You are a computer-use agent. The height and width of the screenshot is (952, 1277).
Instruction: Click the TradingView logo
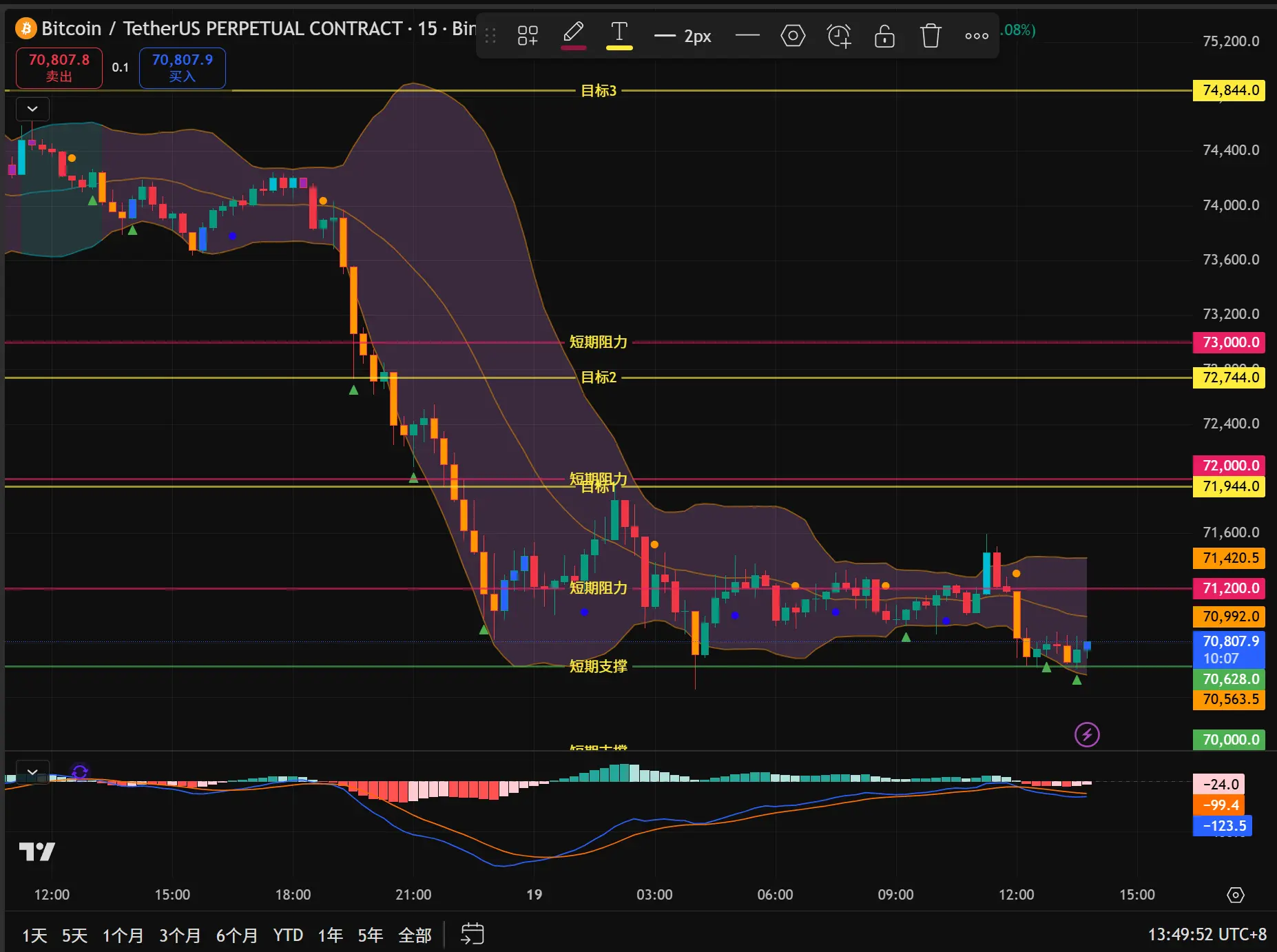(x=37, y=852)
